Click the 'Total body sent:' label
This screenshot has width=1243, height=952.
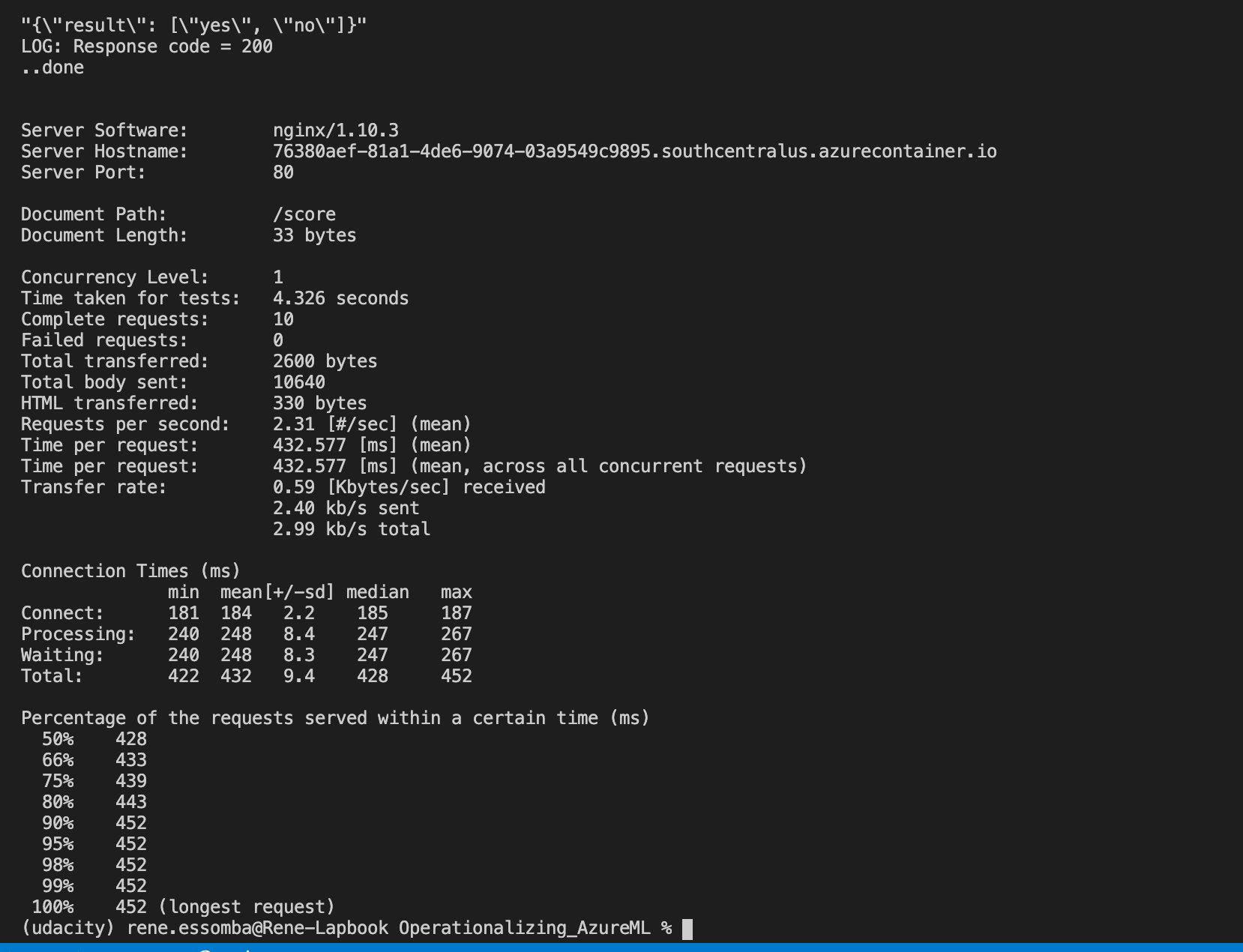[x=104, y=382]
